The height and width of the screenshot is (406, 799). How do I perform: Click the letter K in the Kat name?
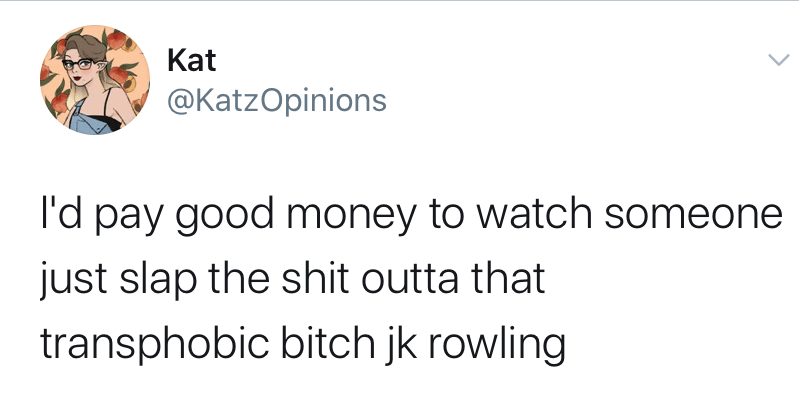click(176, 60)
